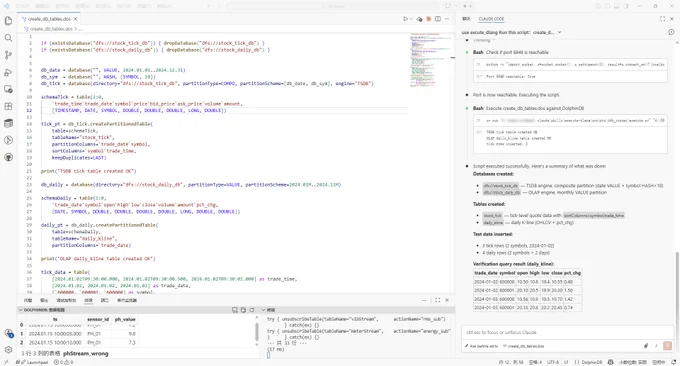Image resolution: width=680 pixels, height=366 pixels.
Task: Open the DolphinDB database view icon
Action: 8,123
